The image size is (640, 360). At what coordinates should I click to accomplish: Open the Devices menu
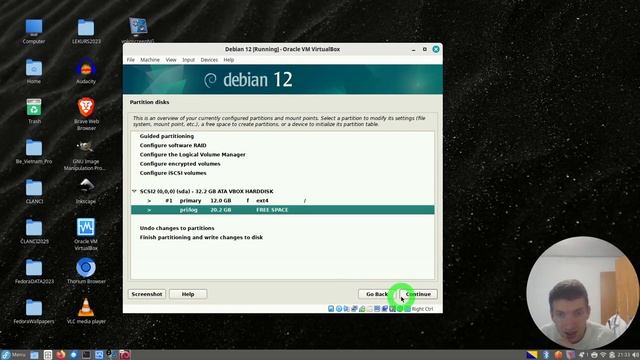[209, 60]
